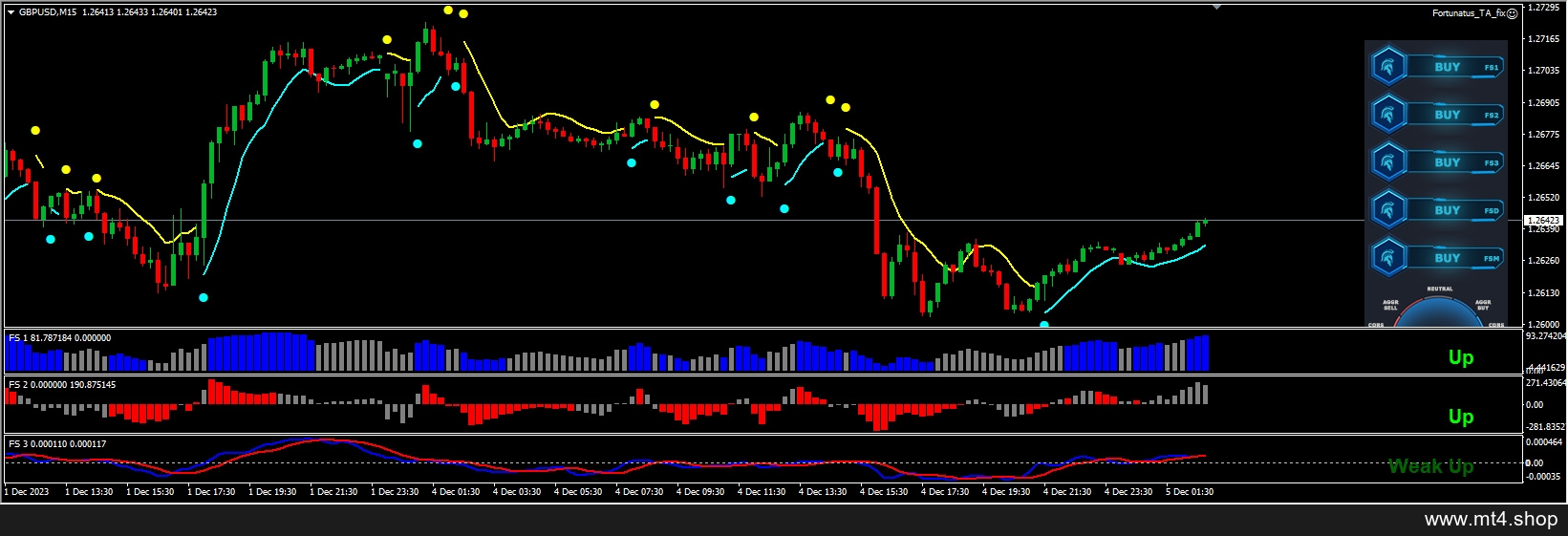
Task: Click the FSM helmet hexagon icon
Action: point(1388,258)
